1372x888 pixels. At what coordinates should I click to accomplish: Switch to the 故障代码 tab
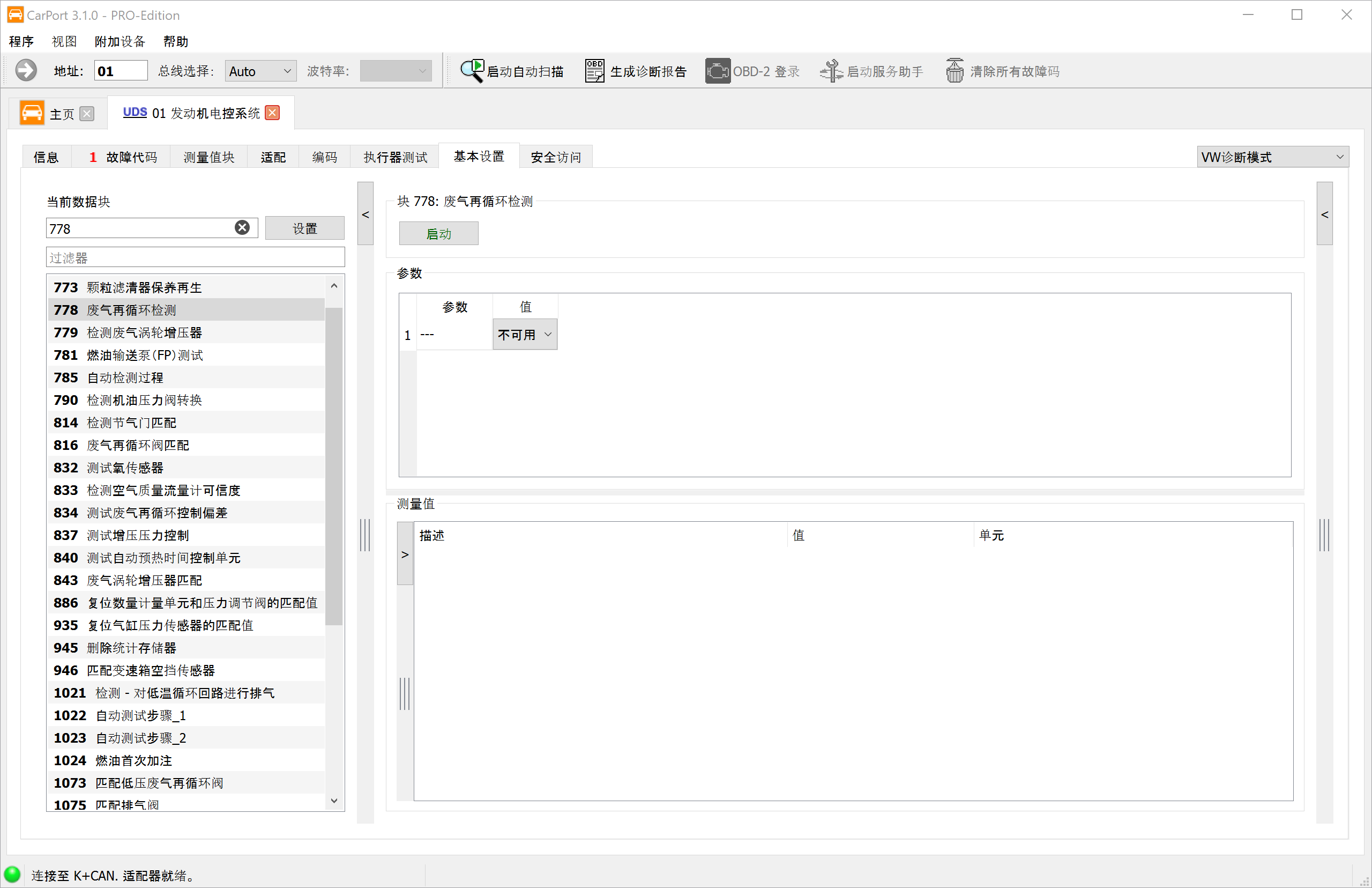pyautogui.click(x=122, y=158)
